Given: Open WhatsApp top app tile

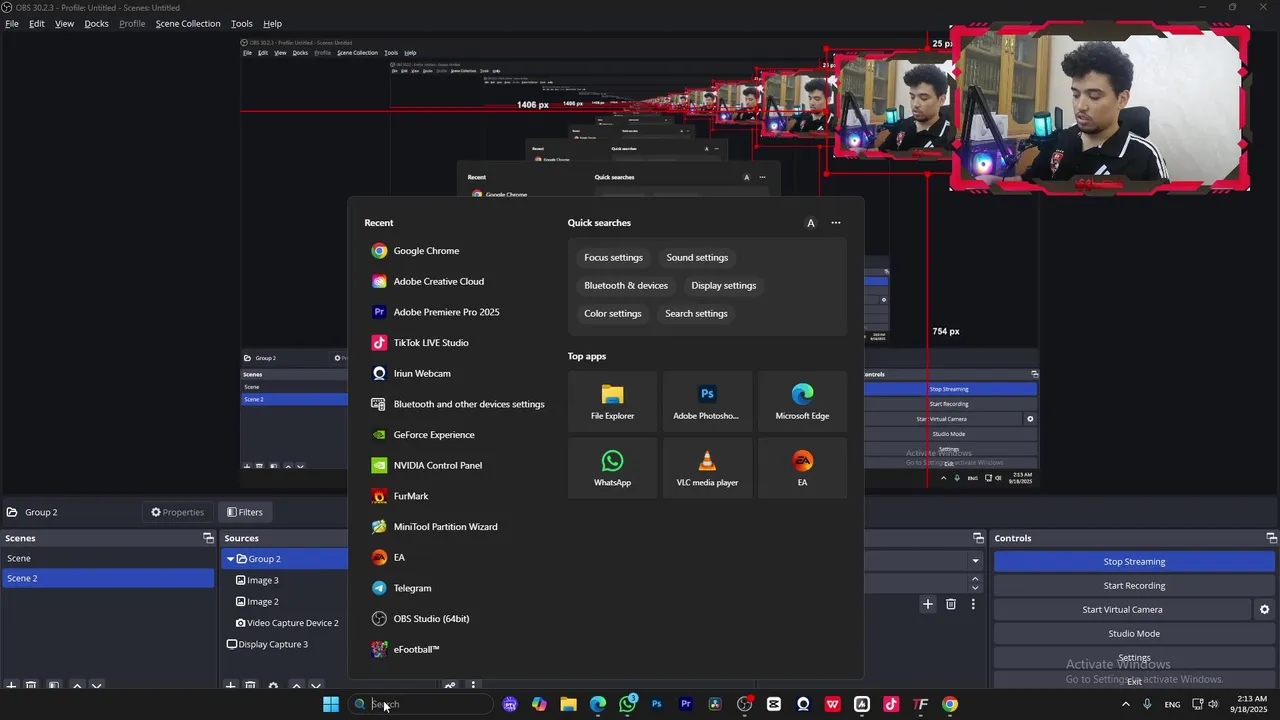Looking at the screenshot, I should click(612, 468).
